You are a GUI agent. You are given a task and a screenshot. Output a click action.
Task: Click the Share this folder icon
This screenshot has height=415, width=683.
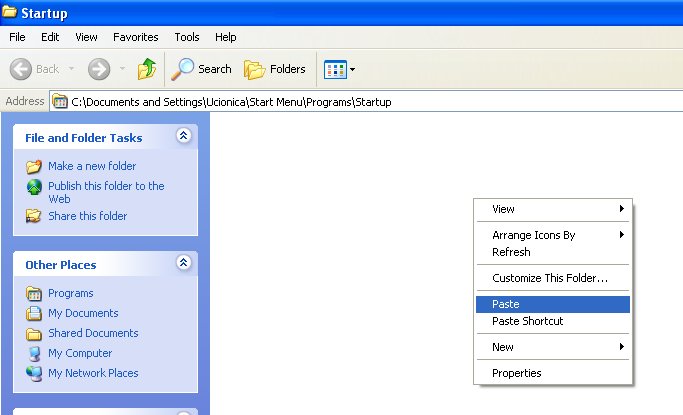34,216
